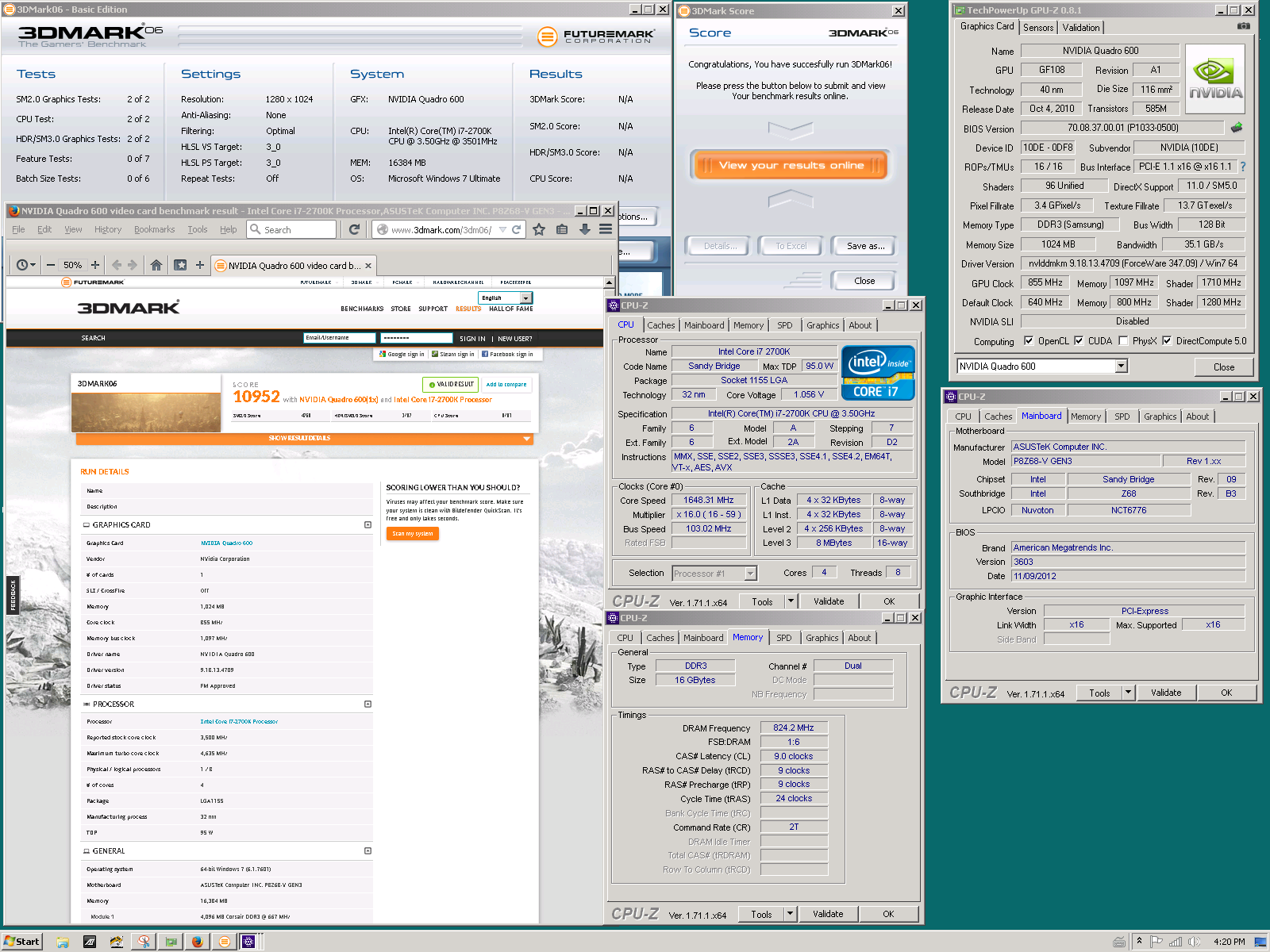Expand the Show Result Details orange bar
Viewport: 1270px width, 952px height.
304,439
